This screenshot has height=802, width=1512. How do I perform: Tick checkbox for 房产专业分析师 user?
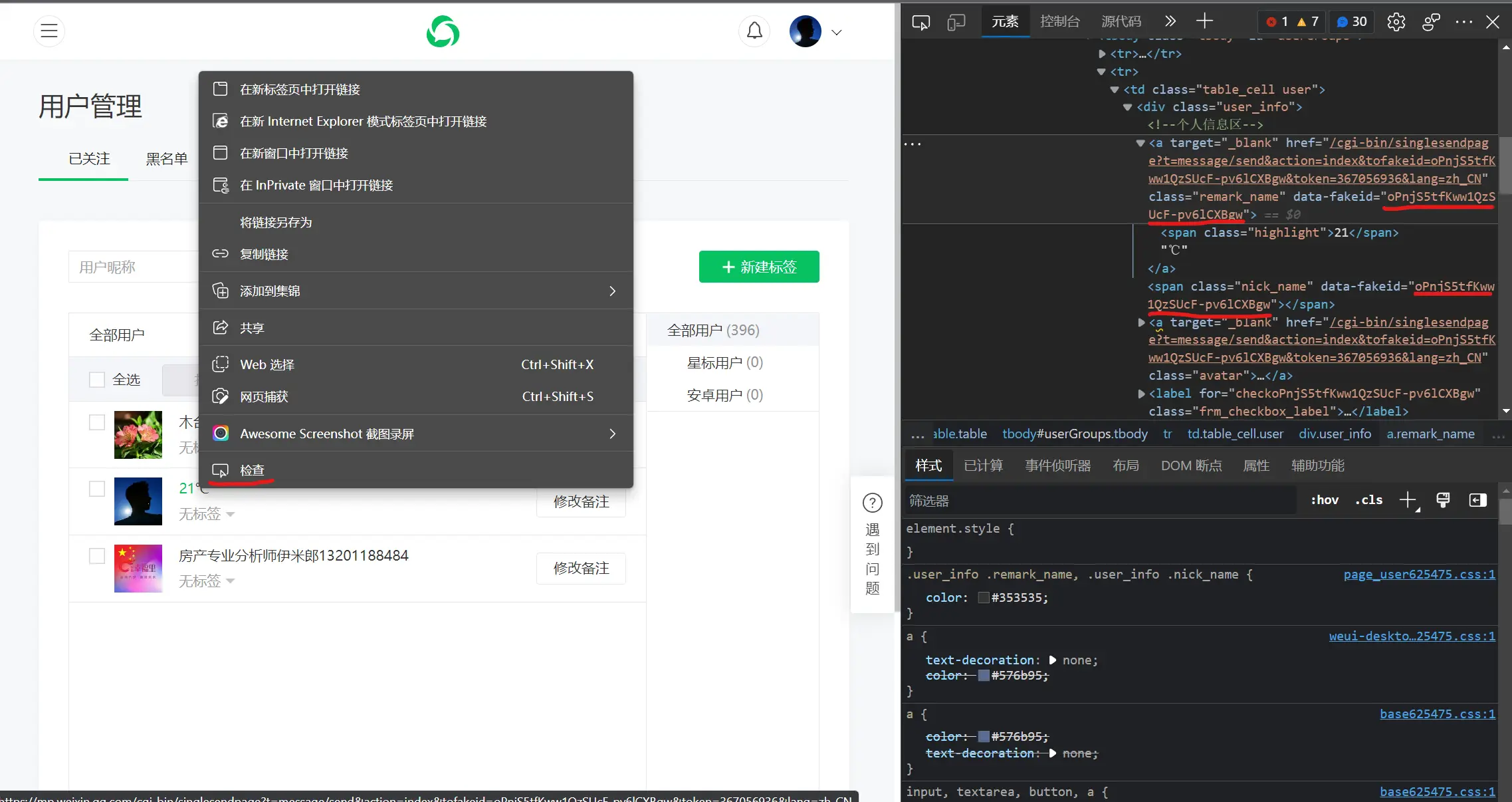click(97, 555)
